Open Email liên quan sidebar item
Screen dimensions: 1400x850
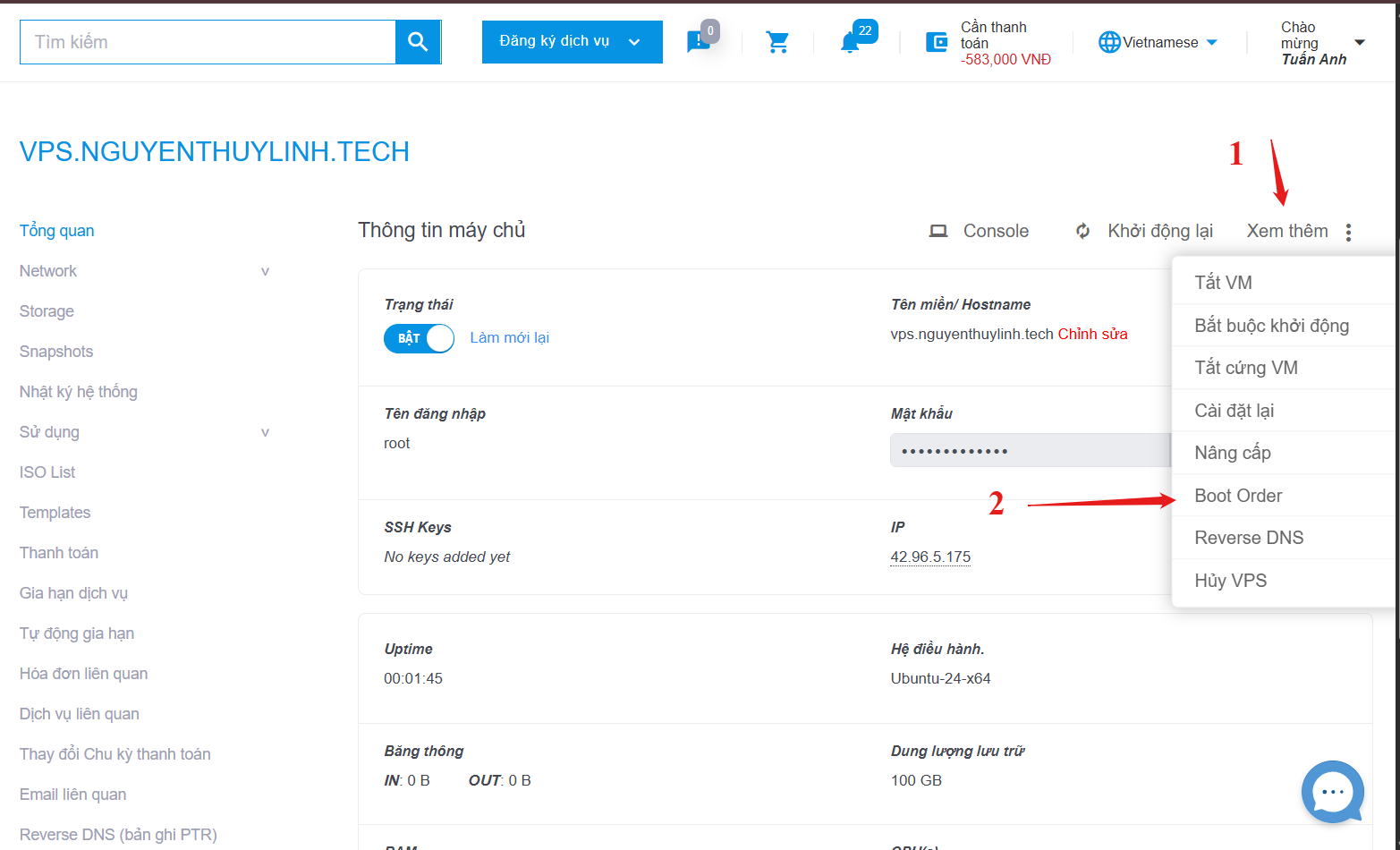click(x=73, y=795)
